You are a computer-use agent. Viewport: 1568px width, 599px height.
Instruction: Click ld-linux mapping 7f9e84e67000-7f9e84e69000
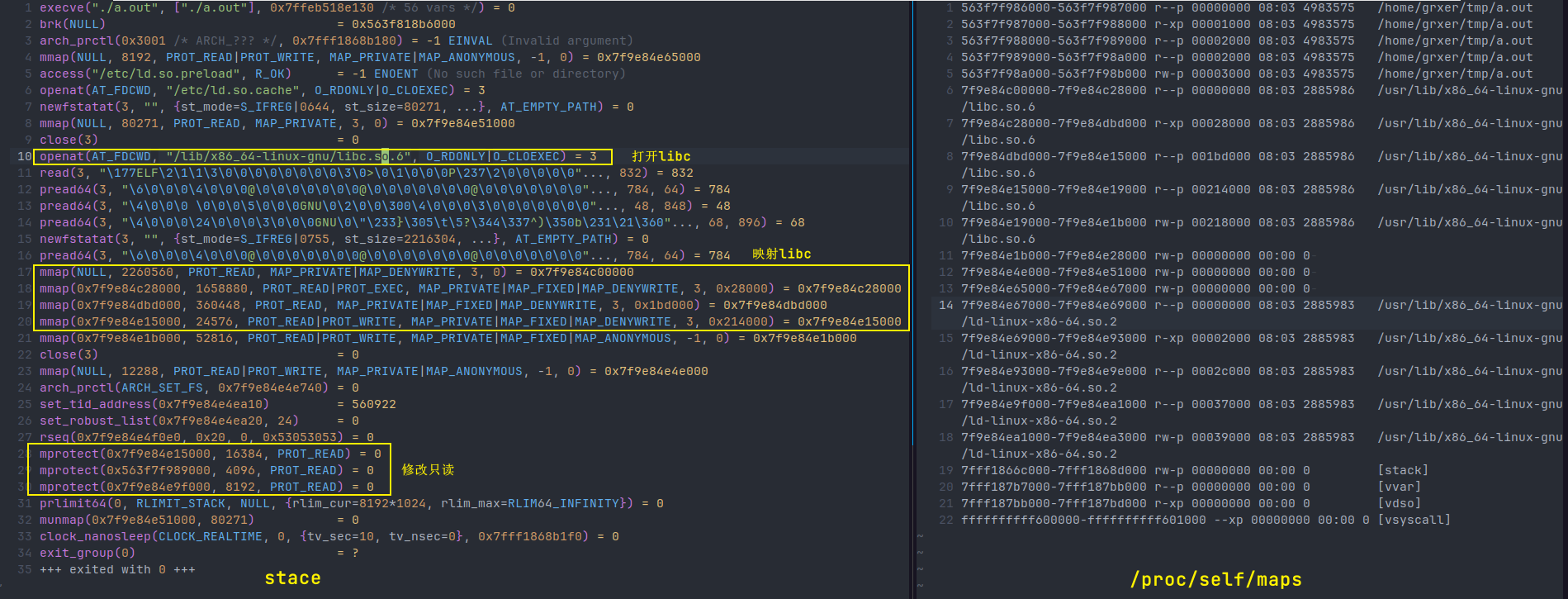1262,313
